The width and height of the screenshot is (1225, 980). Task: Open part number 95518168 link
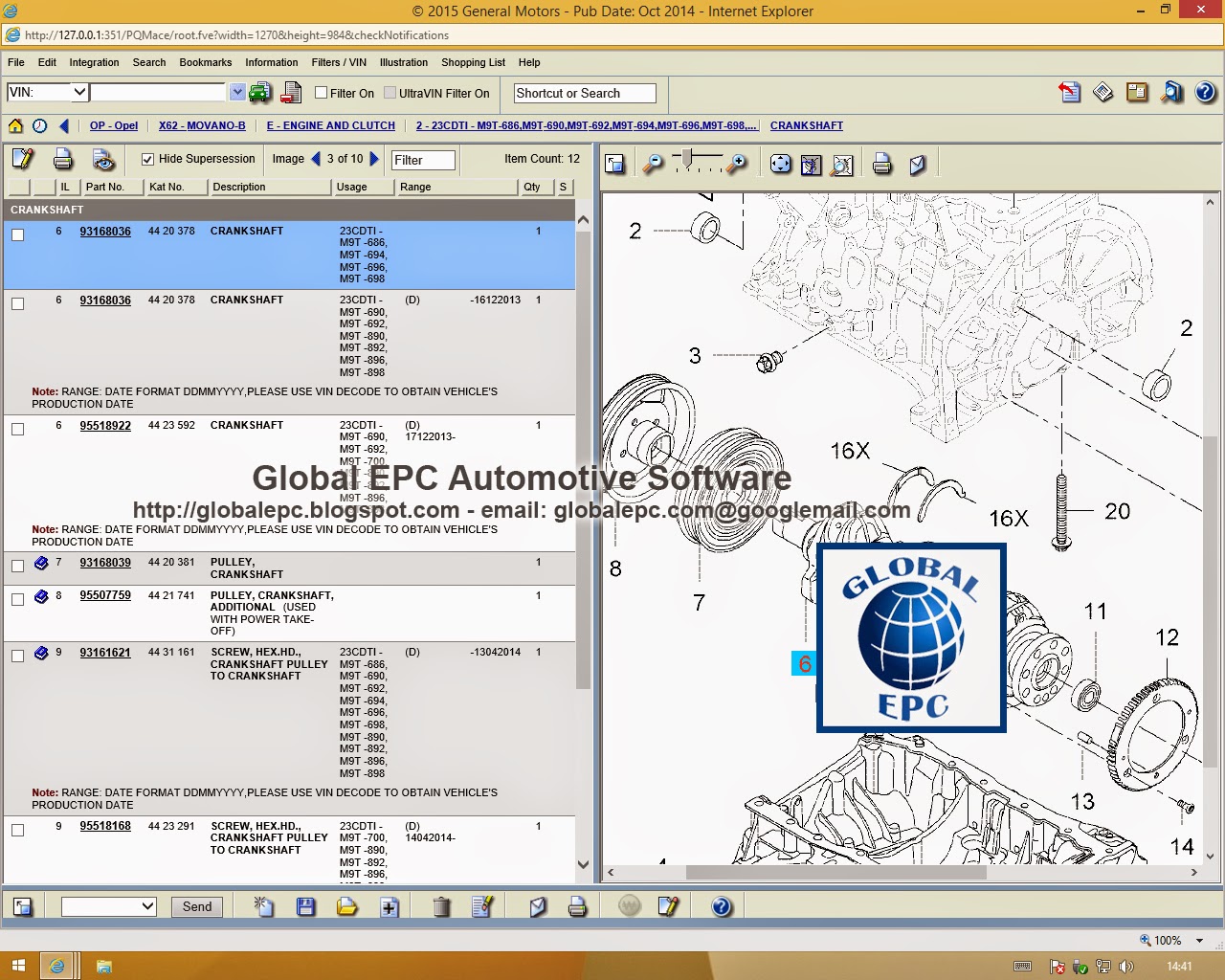105,826
